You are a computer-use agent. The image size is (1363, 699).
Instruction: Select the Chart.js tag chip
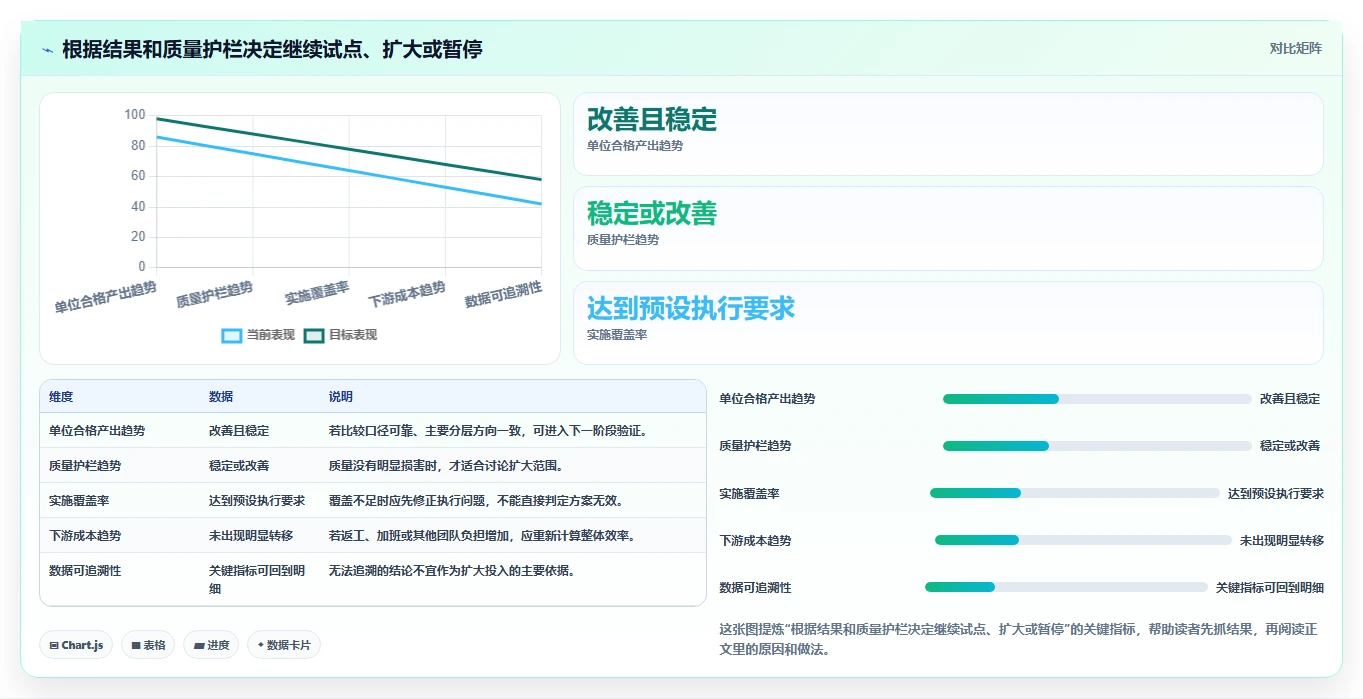coord(76,645)
